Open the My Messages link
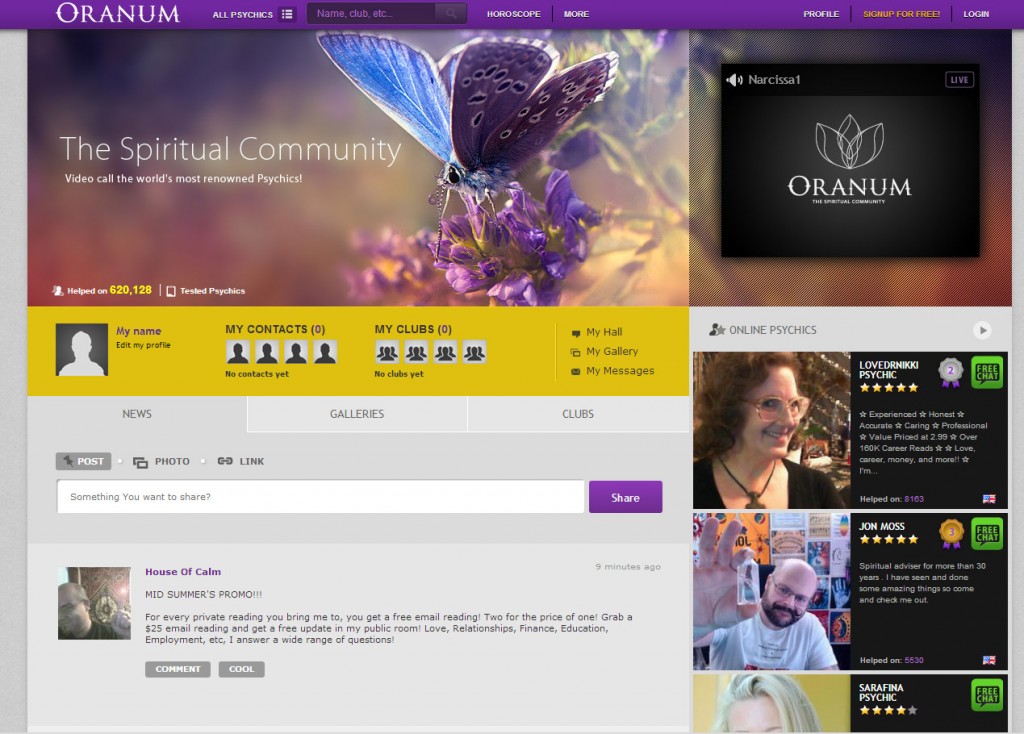This screenshot has height=734, width=1024. click(x=620, y=371)
